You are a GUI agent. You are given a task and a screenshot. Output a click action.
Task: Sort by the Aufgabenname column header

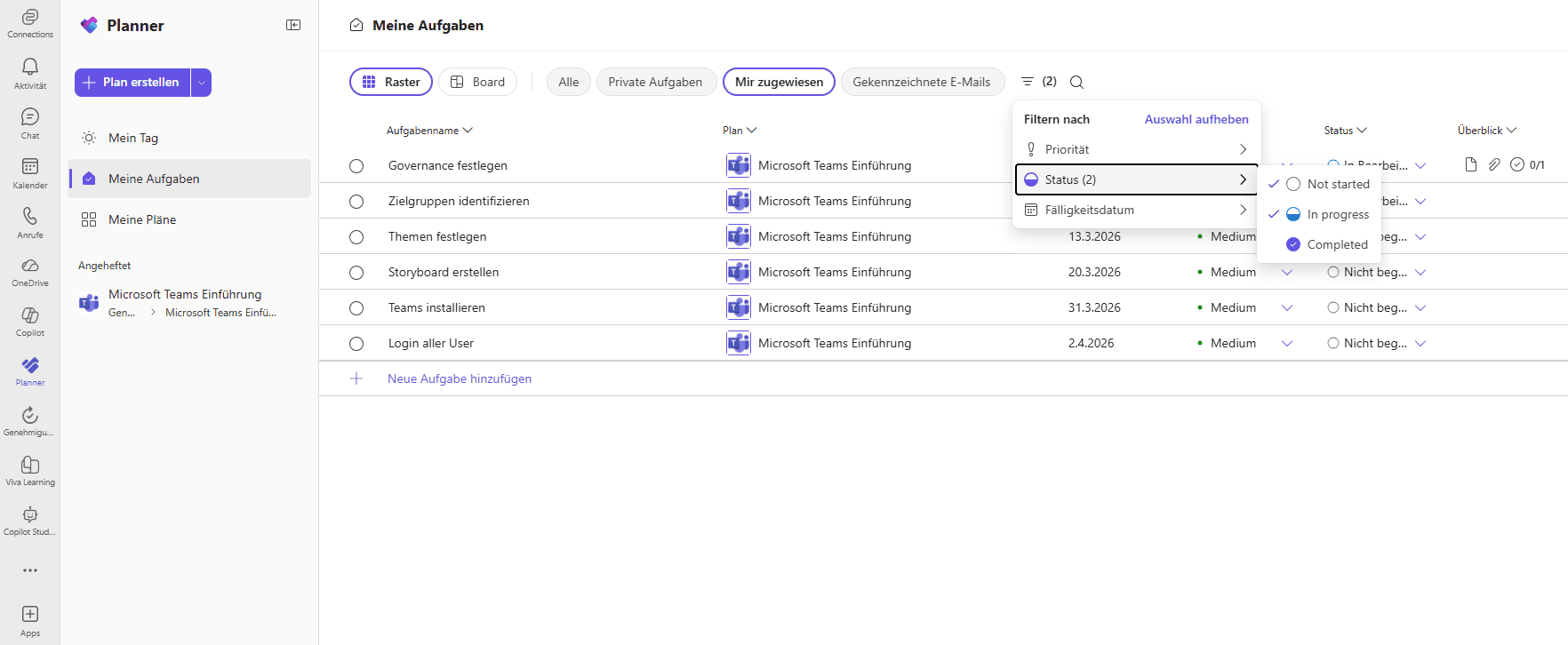[x=428, y=131]
